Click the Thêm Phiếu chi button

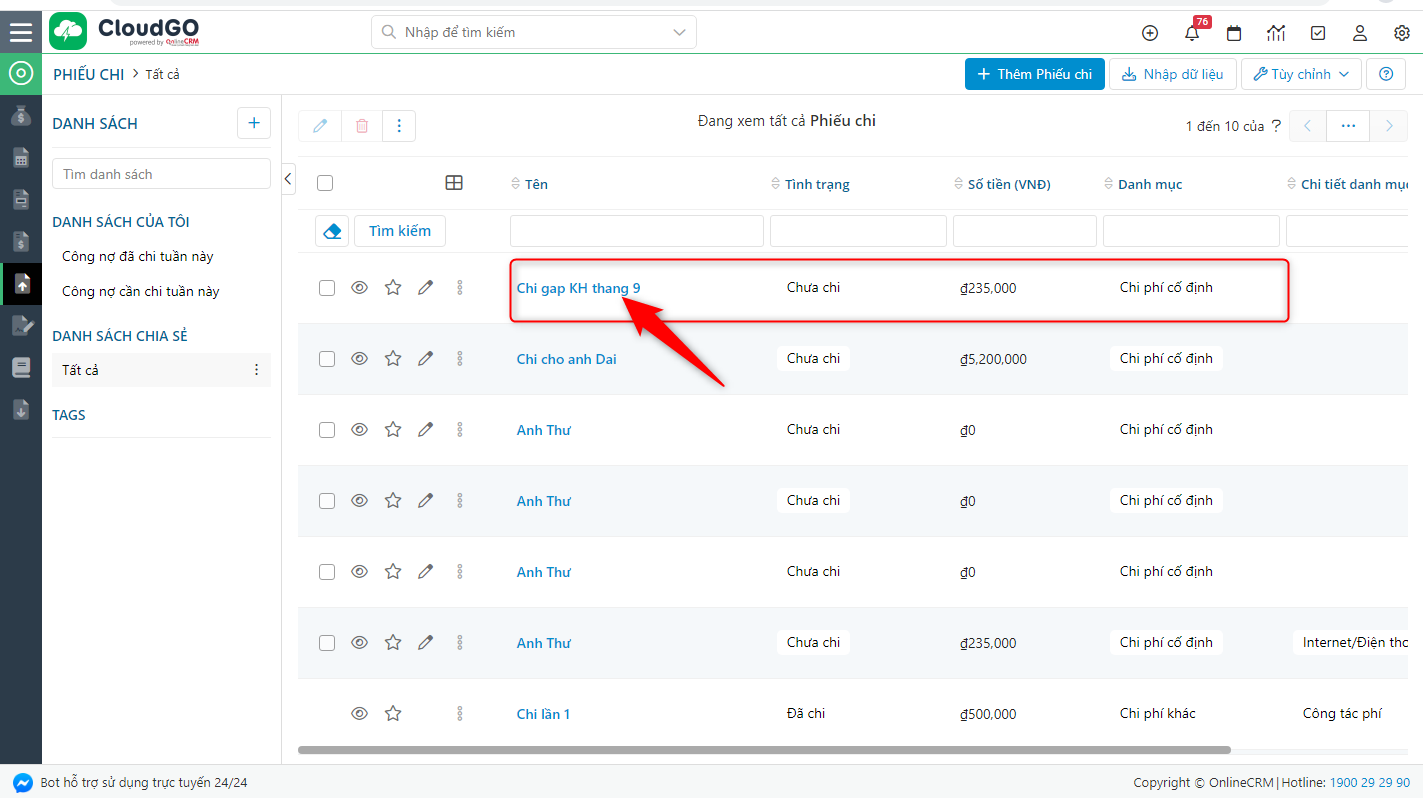coord(1034,73)
